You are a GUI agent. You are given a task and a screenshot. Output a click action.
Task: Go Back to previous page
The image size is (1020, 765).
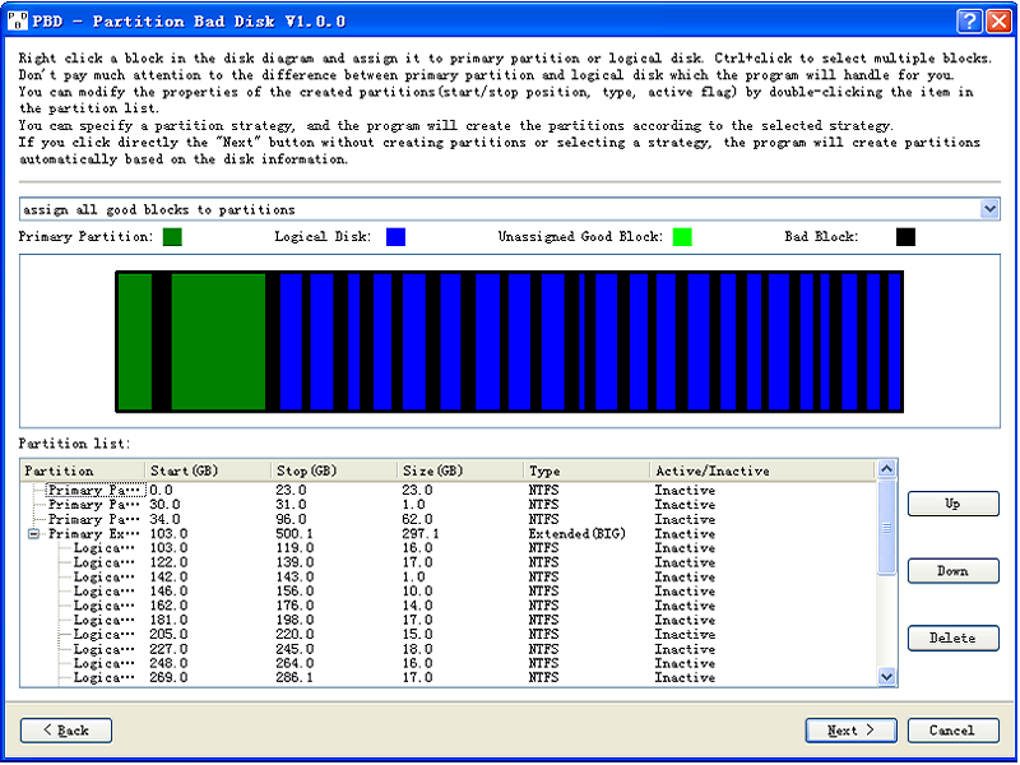coord(66,731)
